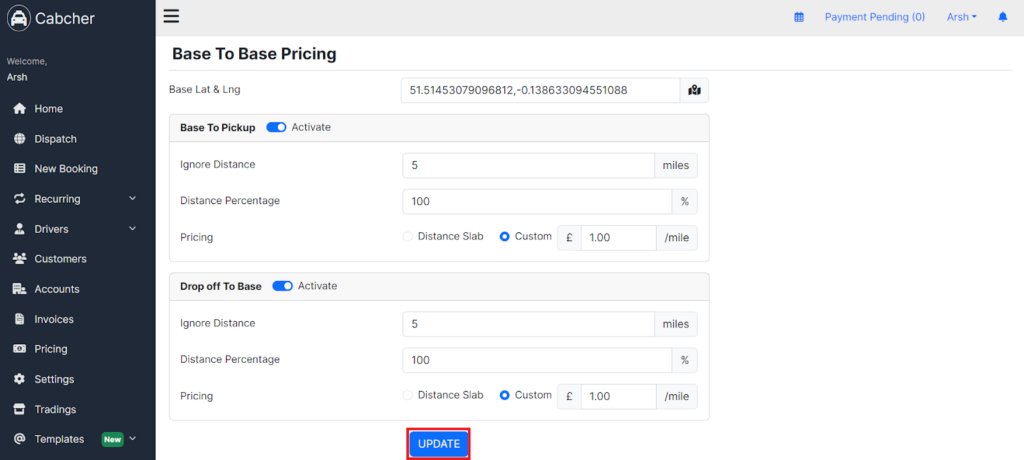Click the Base To Pickup Ignore Distance field
Viewport: 1024px width, 460px height.
(x=528, y=165)
